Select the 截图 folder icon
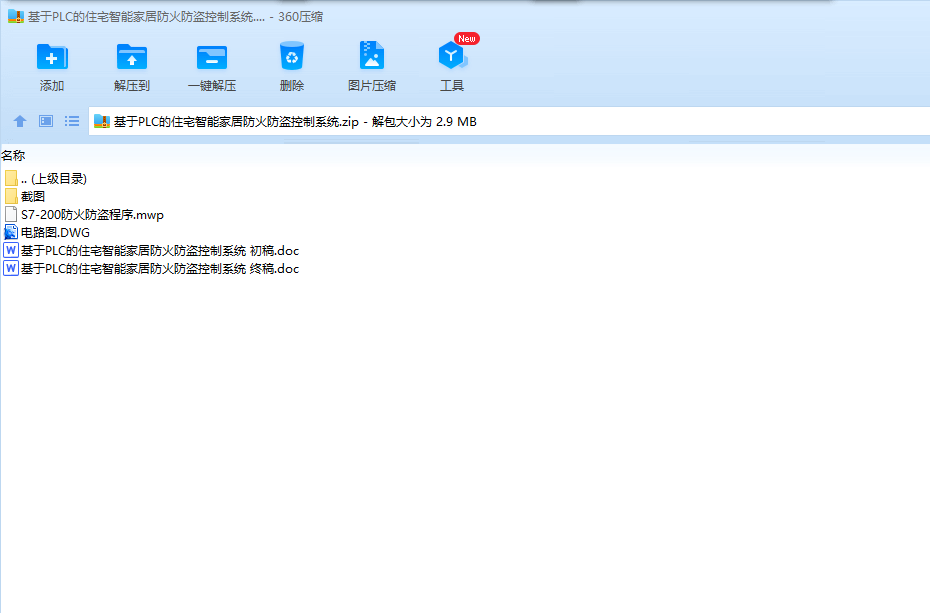Screen dimensions: 930x613 point(11,196)
